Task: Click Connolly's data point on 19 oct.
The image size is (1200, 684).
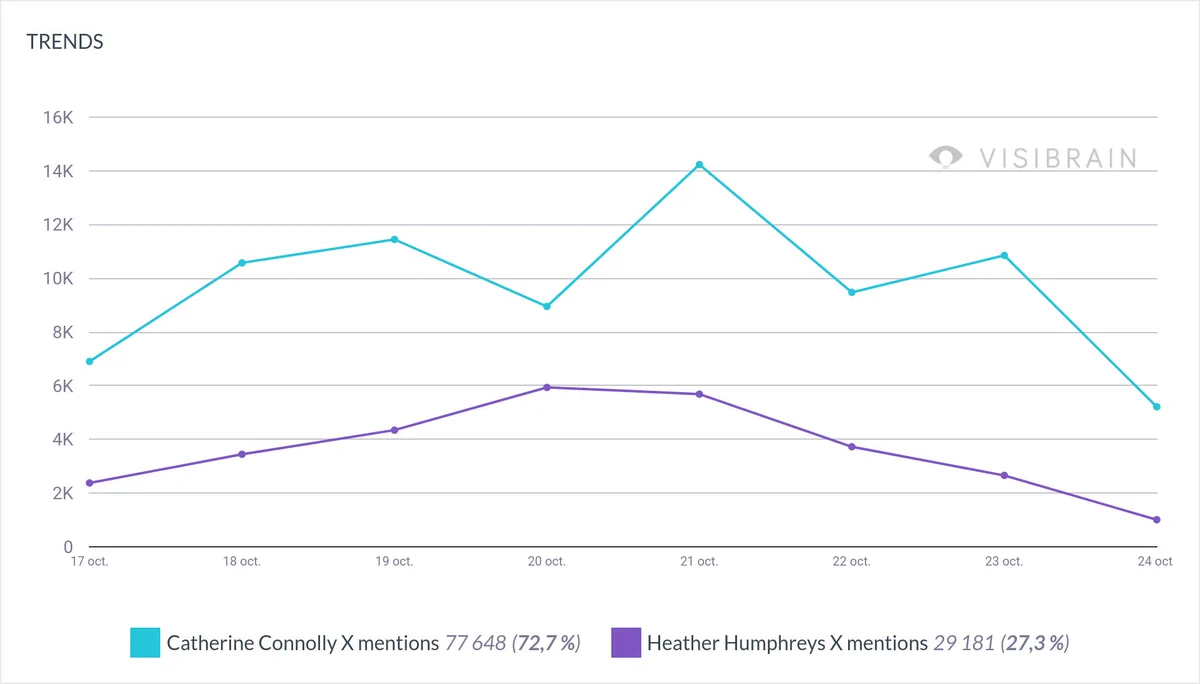Action: (x=394, y=239)
